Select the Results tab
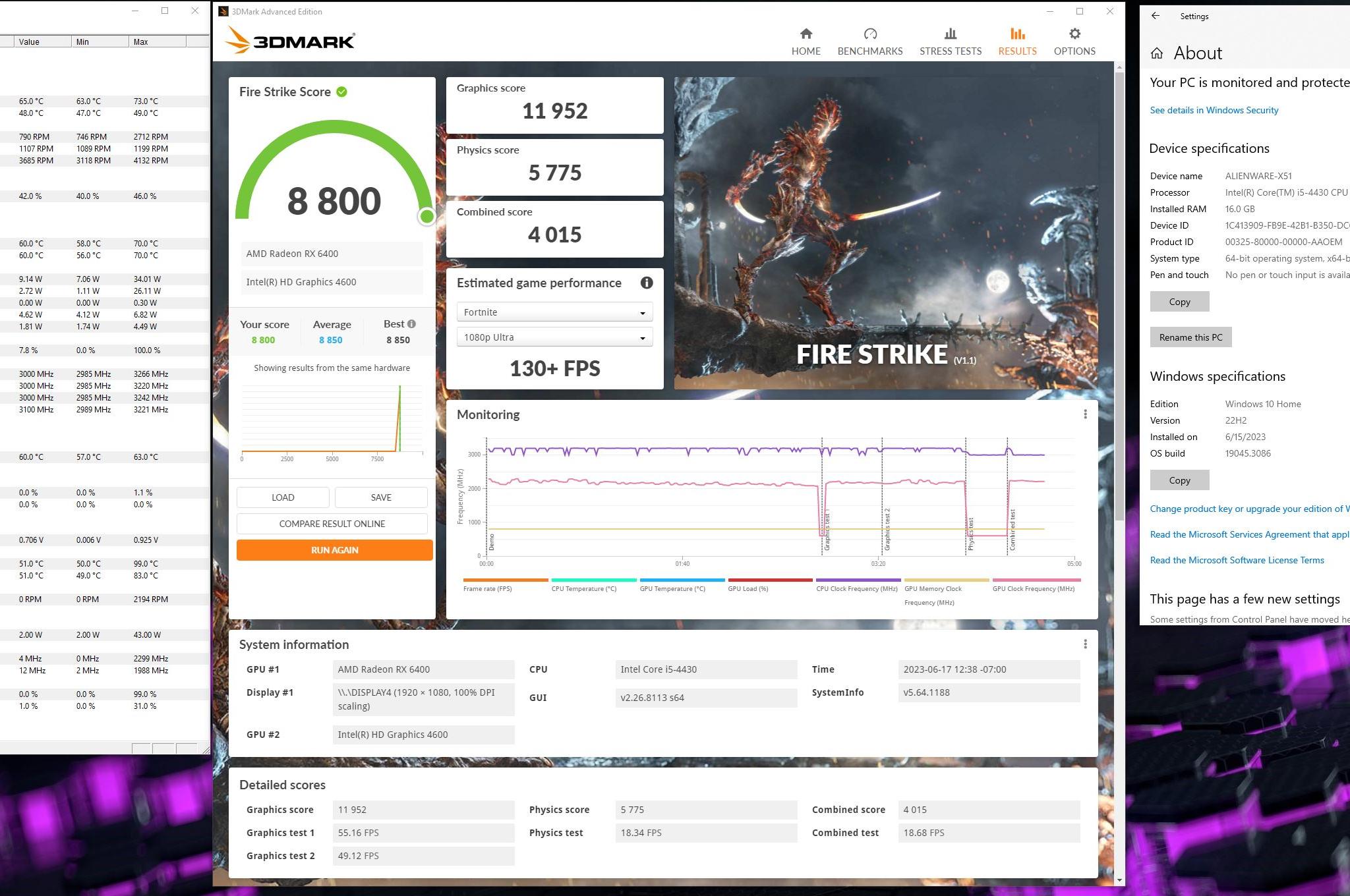 pyautogui.click(x=1017, y=42)
